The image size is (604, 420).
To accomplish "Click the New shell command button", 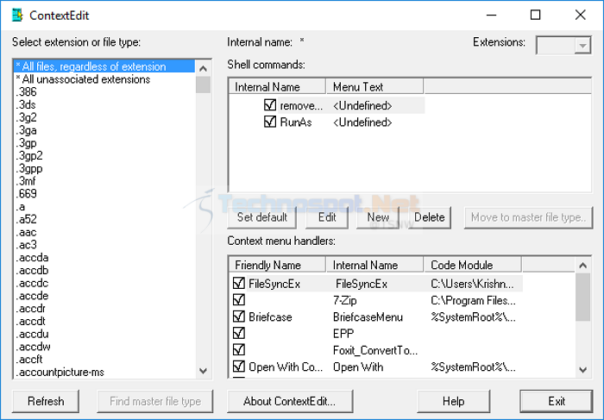I will pyautogui.click(x=378, y=217).
